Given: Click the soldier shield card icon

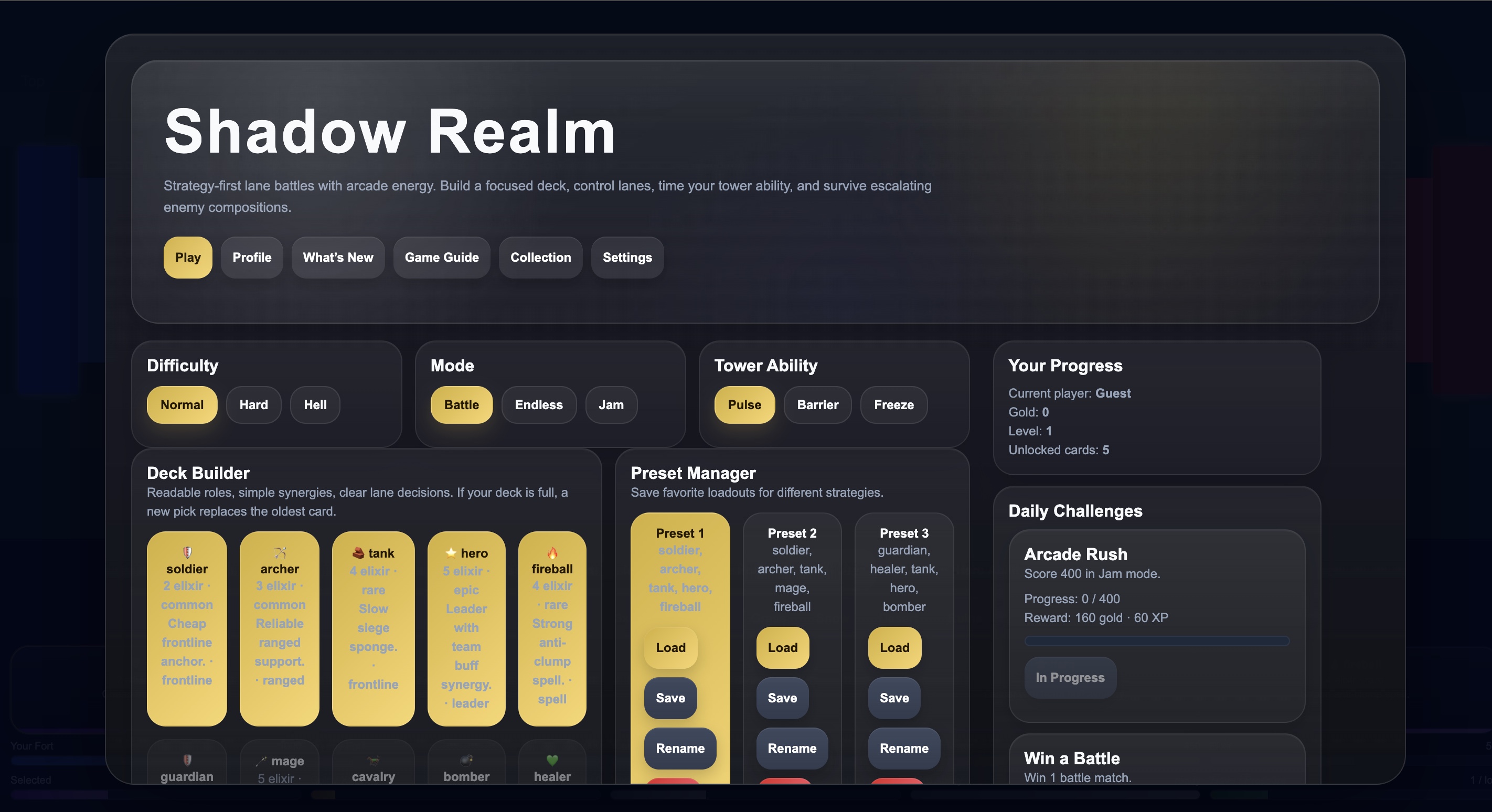Looking at the screenshot, I should [187, 552].
